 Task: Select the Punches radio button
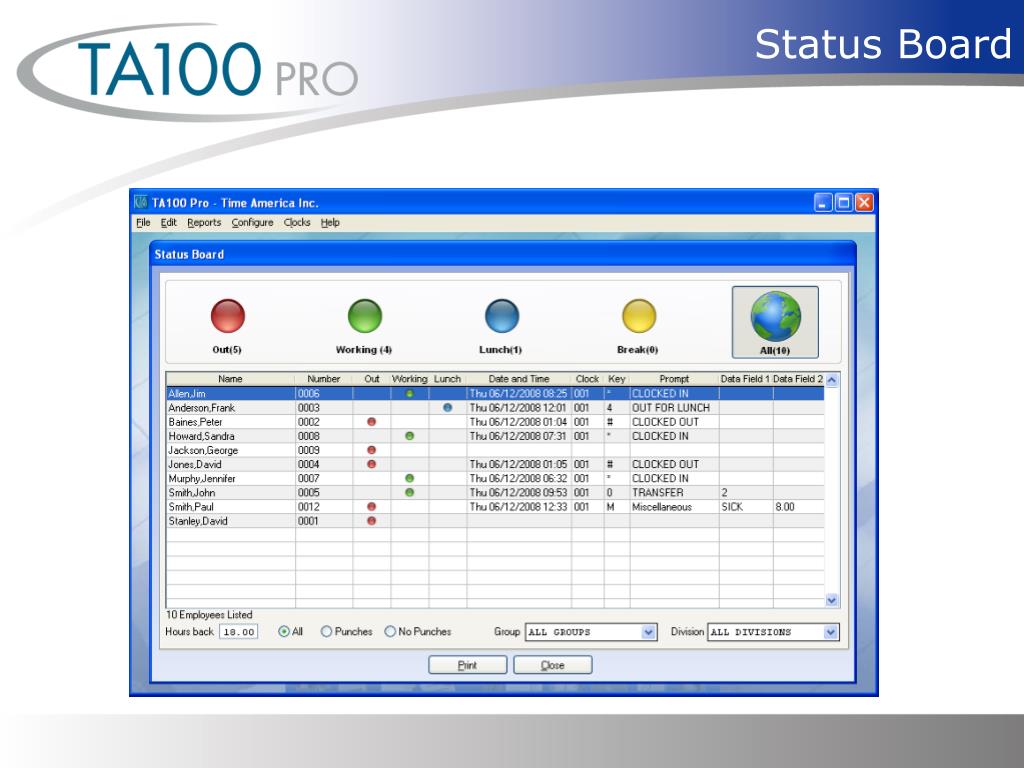(326, 632)
